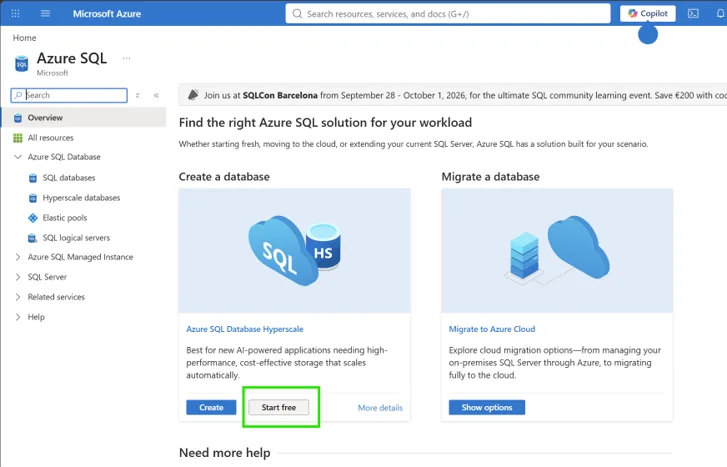Expand the Help section
The width and height of the screenshot is (727, 467).
[18, 317]
